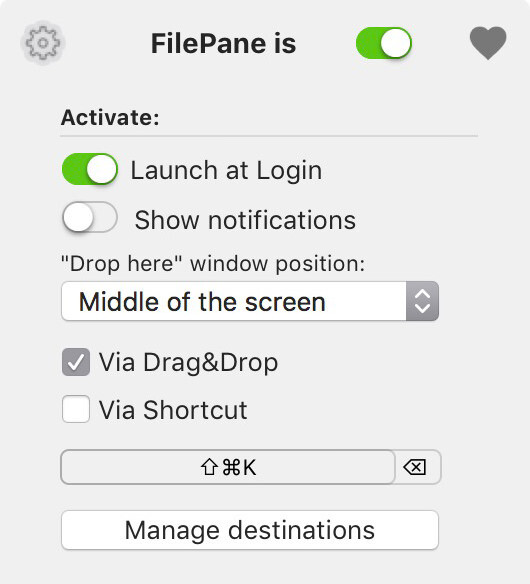Click the '"Drop here" window position' label
Viewport: 530px width, 584px height.
tap(213, 264)
